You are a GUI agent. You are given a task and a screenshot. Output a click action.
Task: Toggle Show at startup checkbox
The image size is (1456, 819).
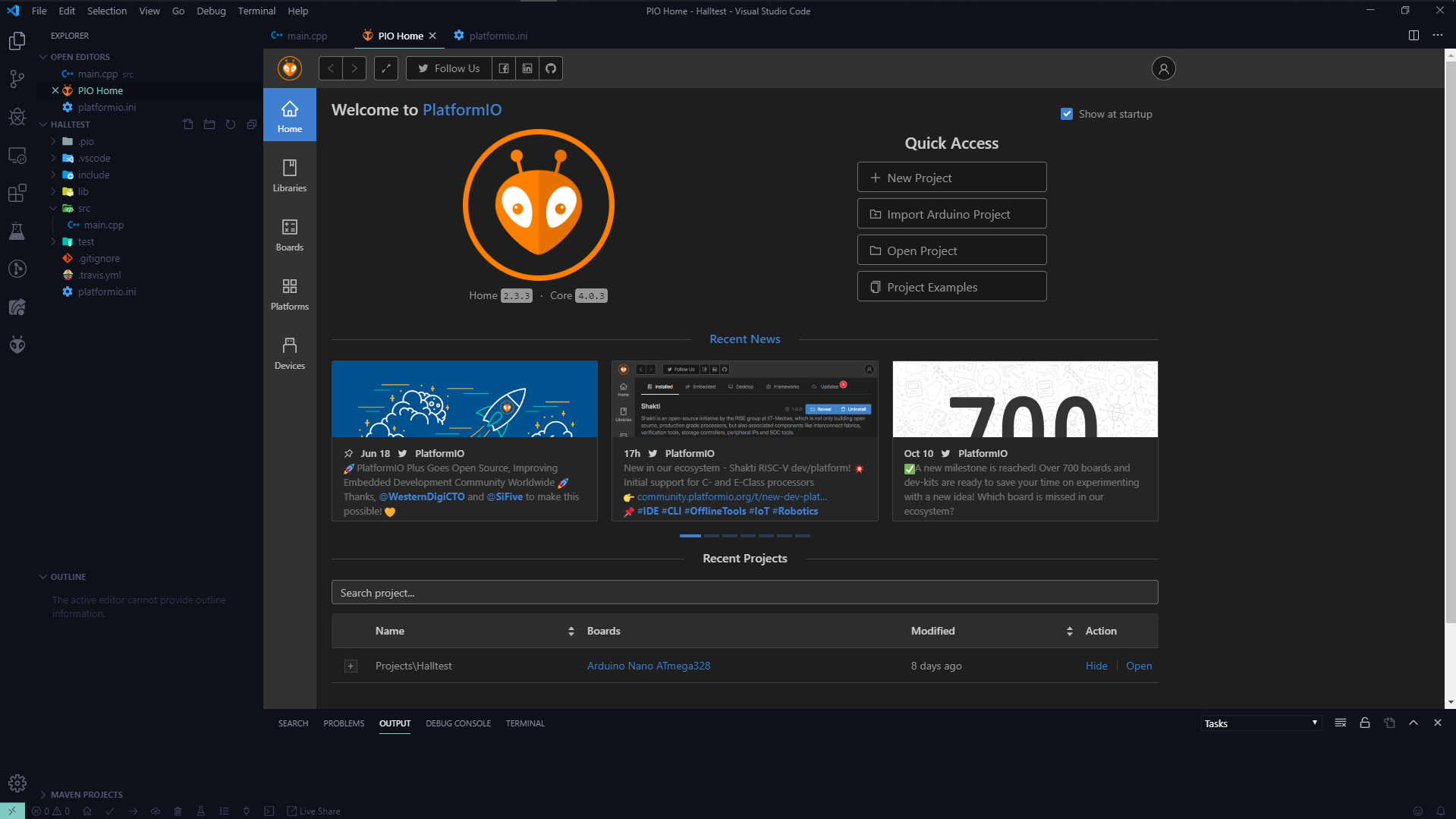[1067, 114]
